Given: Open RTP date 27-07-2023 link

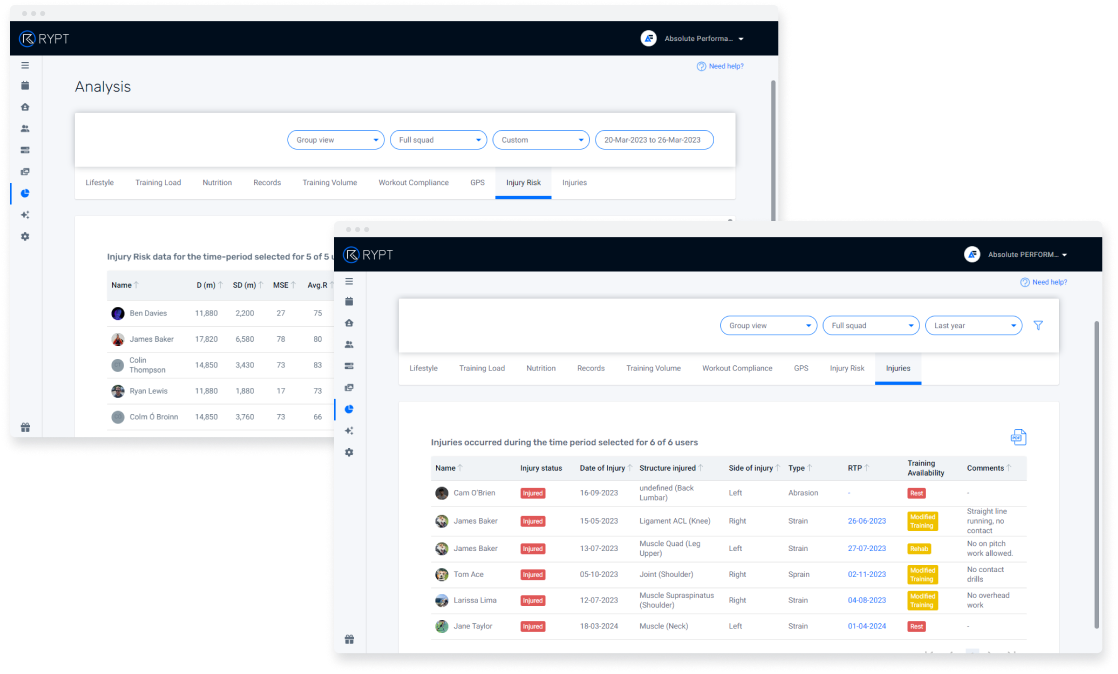Looking at the screenshot, I should 866,548.
